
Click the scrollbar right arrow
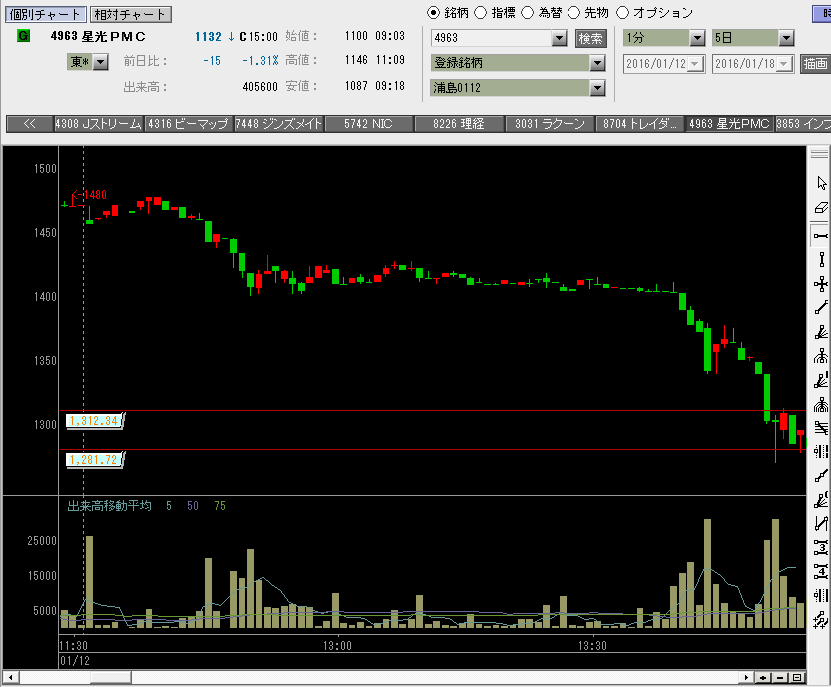pos(746,677)
